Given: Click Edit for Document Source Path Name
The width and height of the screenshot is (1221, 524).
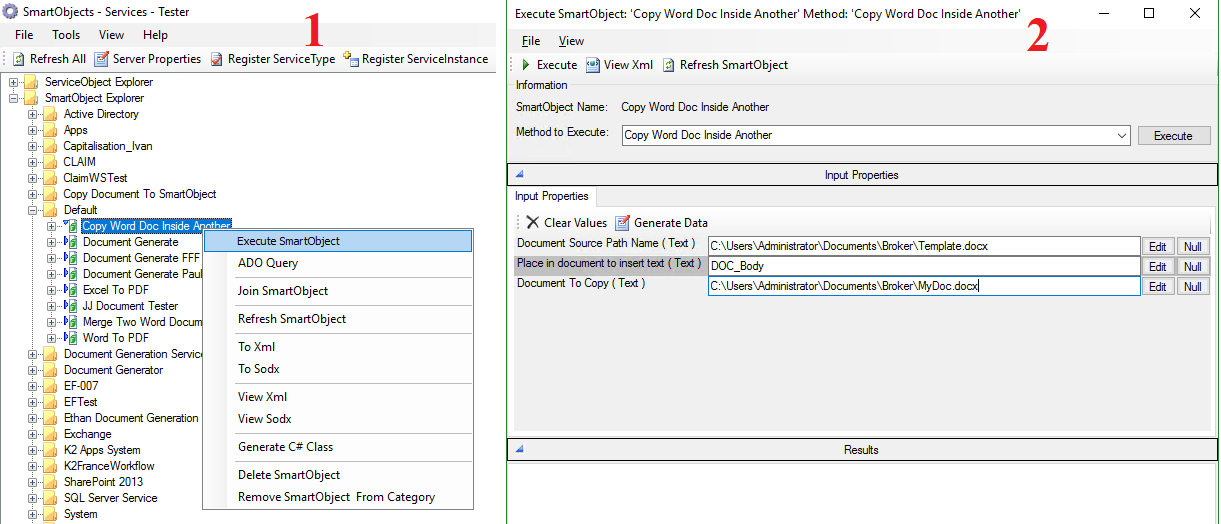Looking at the screenshot, I should pos(1157,246).
